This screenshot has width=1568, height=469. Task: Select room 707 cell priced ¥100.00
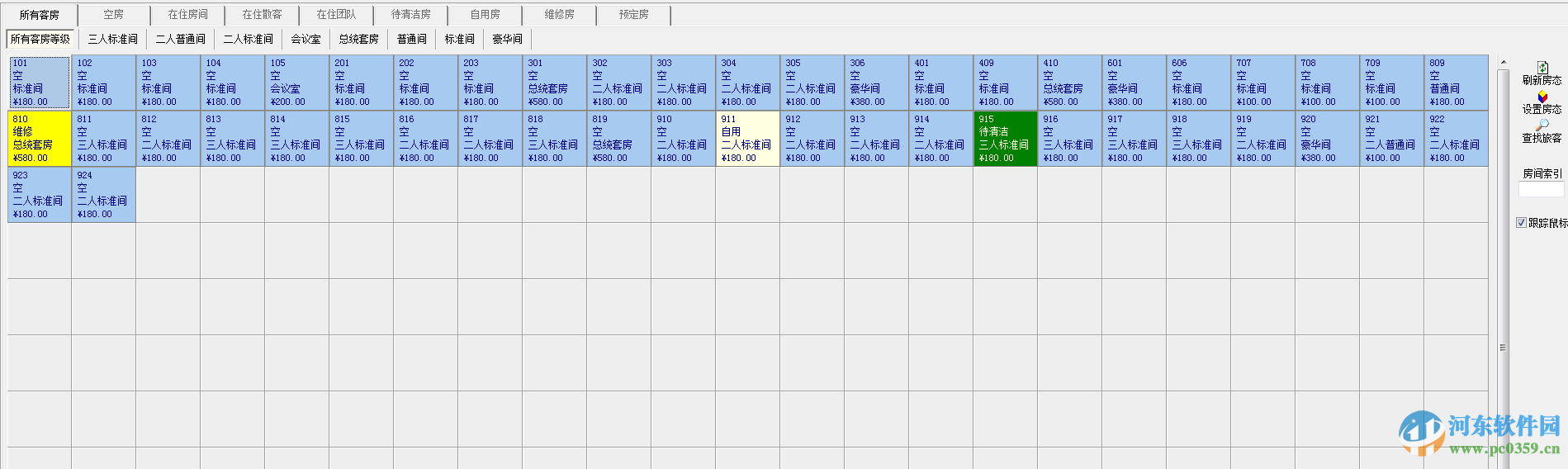(x=1263, y=83)
